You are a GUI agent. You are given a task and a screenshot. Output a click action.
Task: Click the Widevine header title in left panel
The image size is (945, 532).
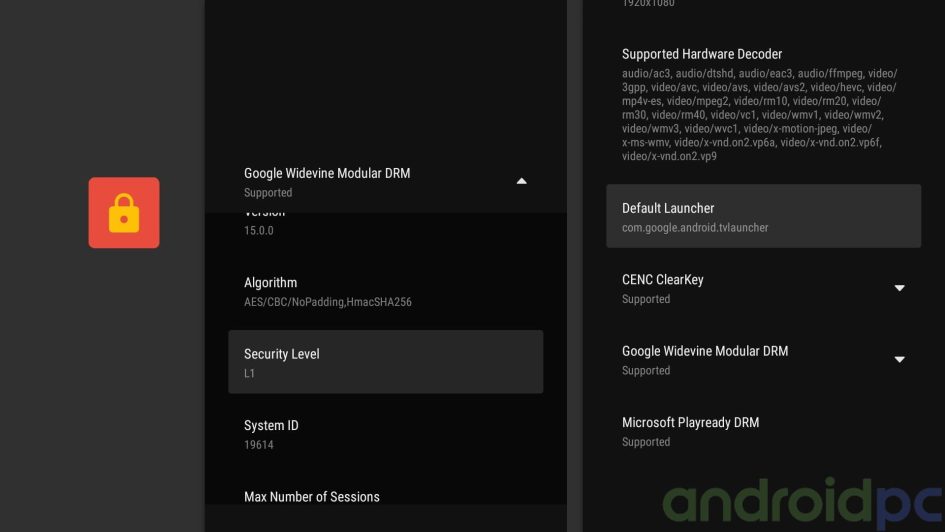click(x=326, y=173)
